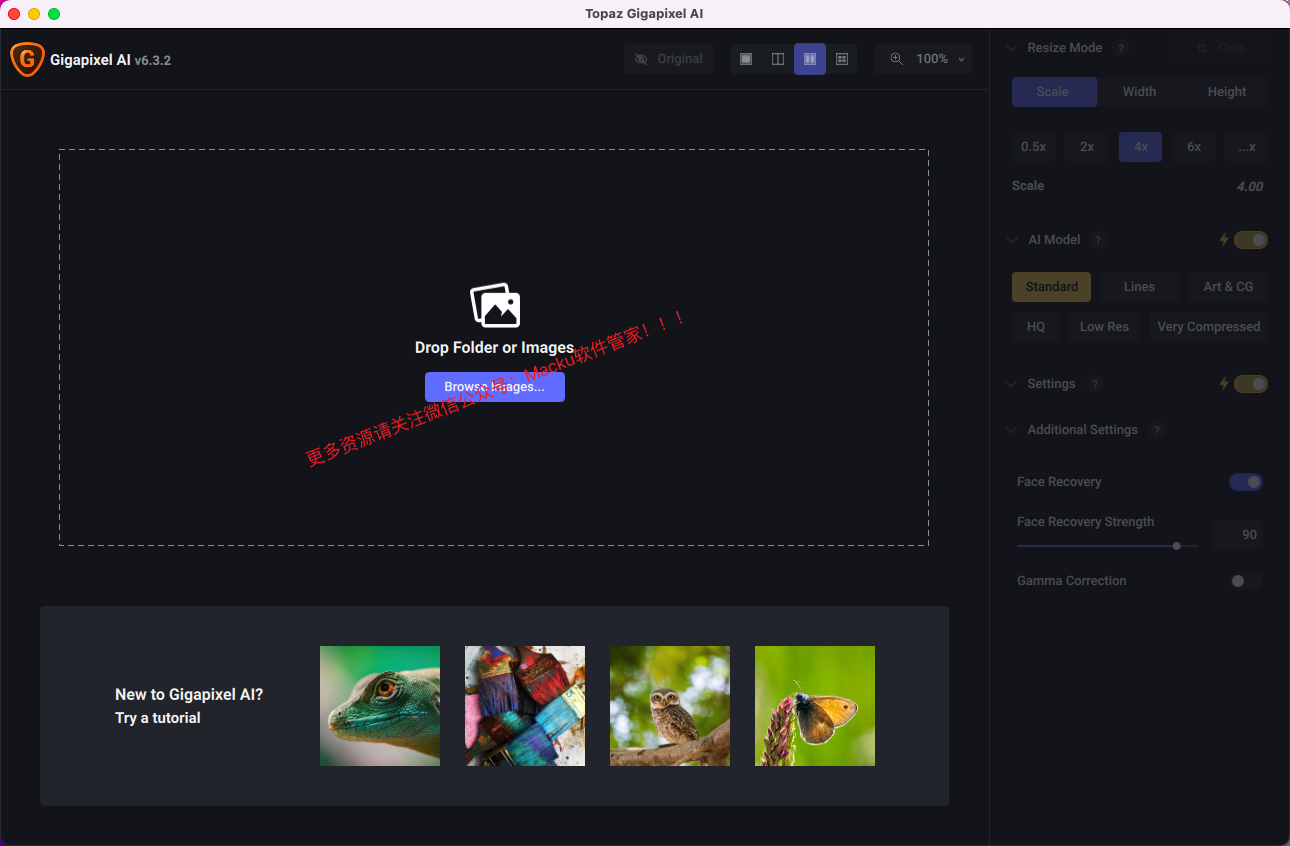Click the AI Model auto lightning icon
Screen dimensions: 1290x846
tap(1223, 240)
